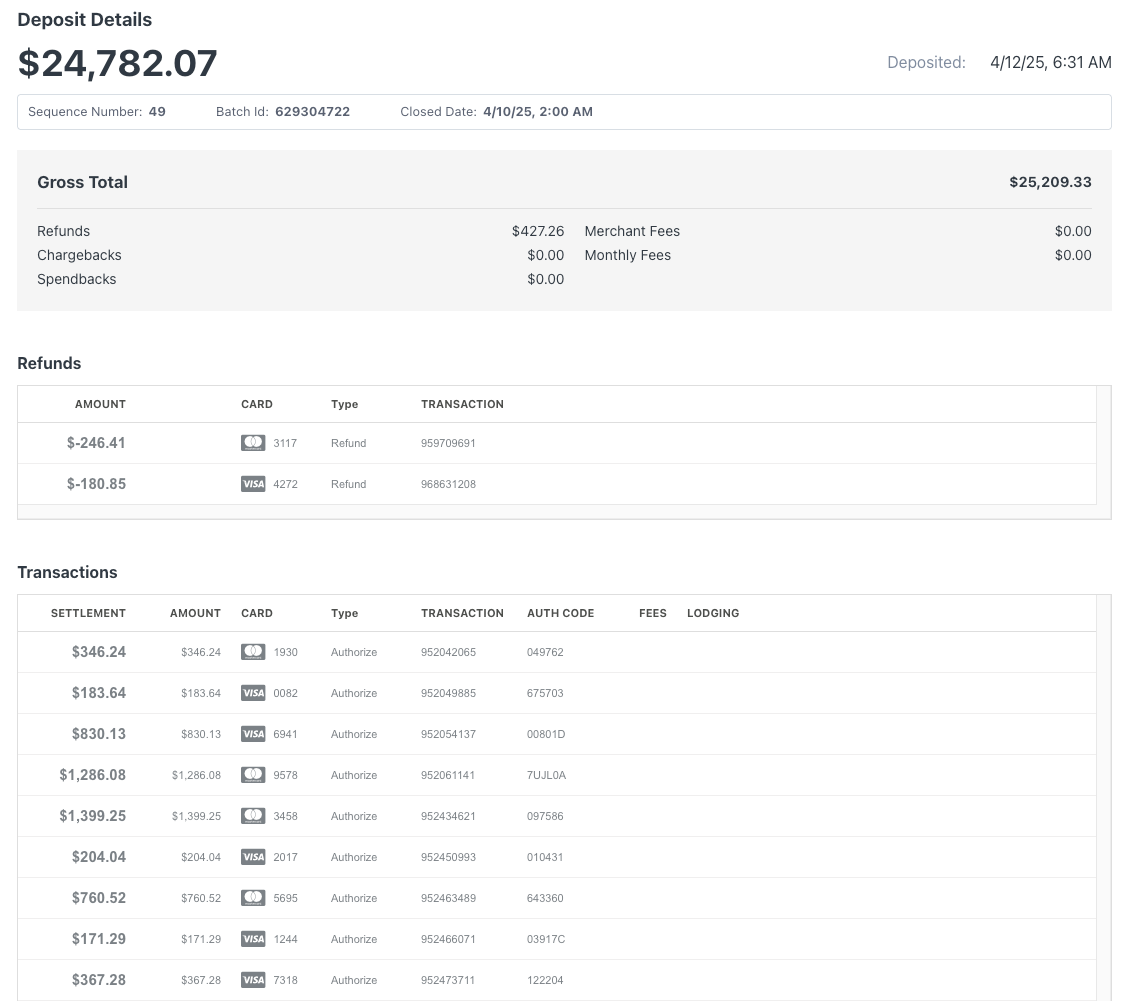Click the AMOUNT header in Refunds table
Viewport: 1127px width, 1001px height.
[x=100, y=404]
